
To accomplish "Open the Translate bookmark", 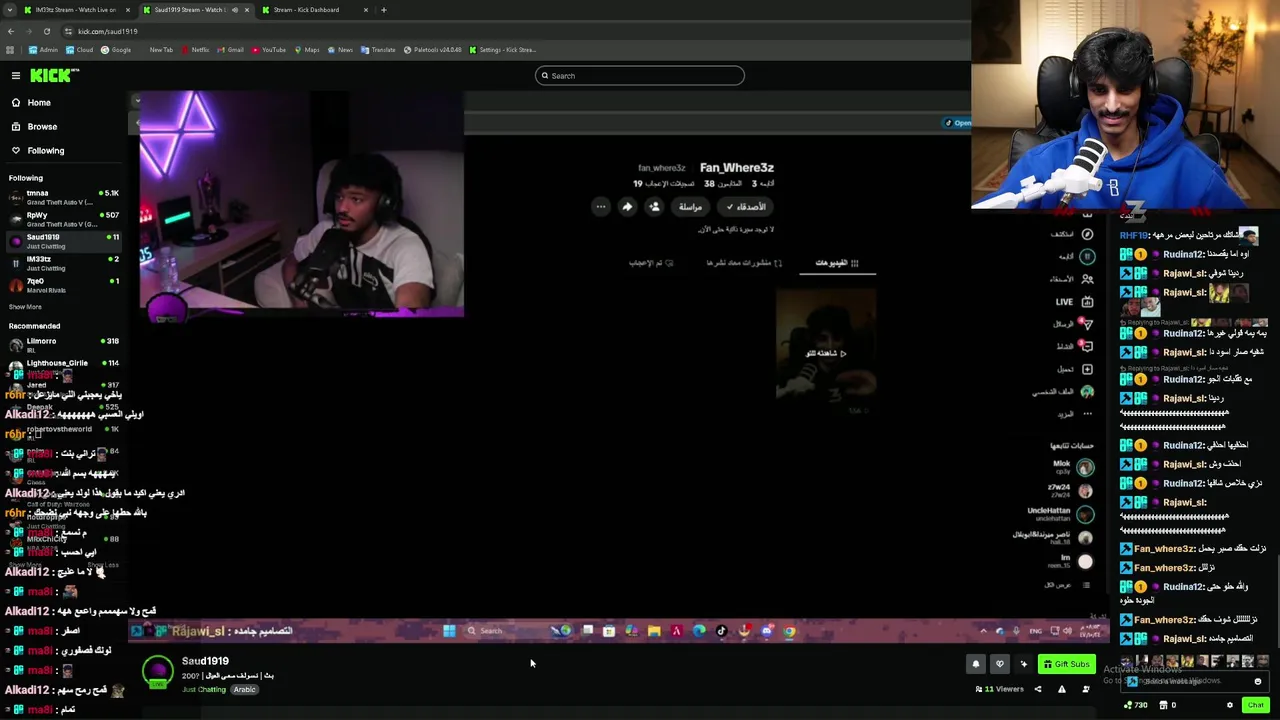I will [379, 50].
